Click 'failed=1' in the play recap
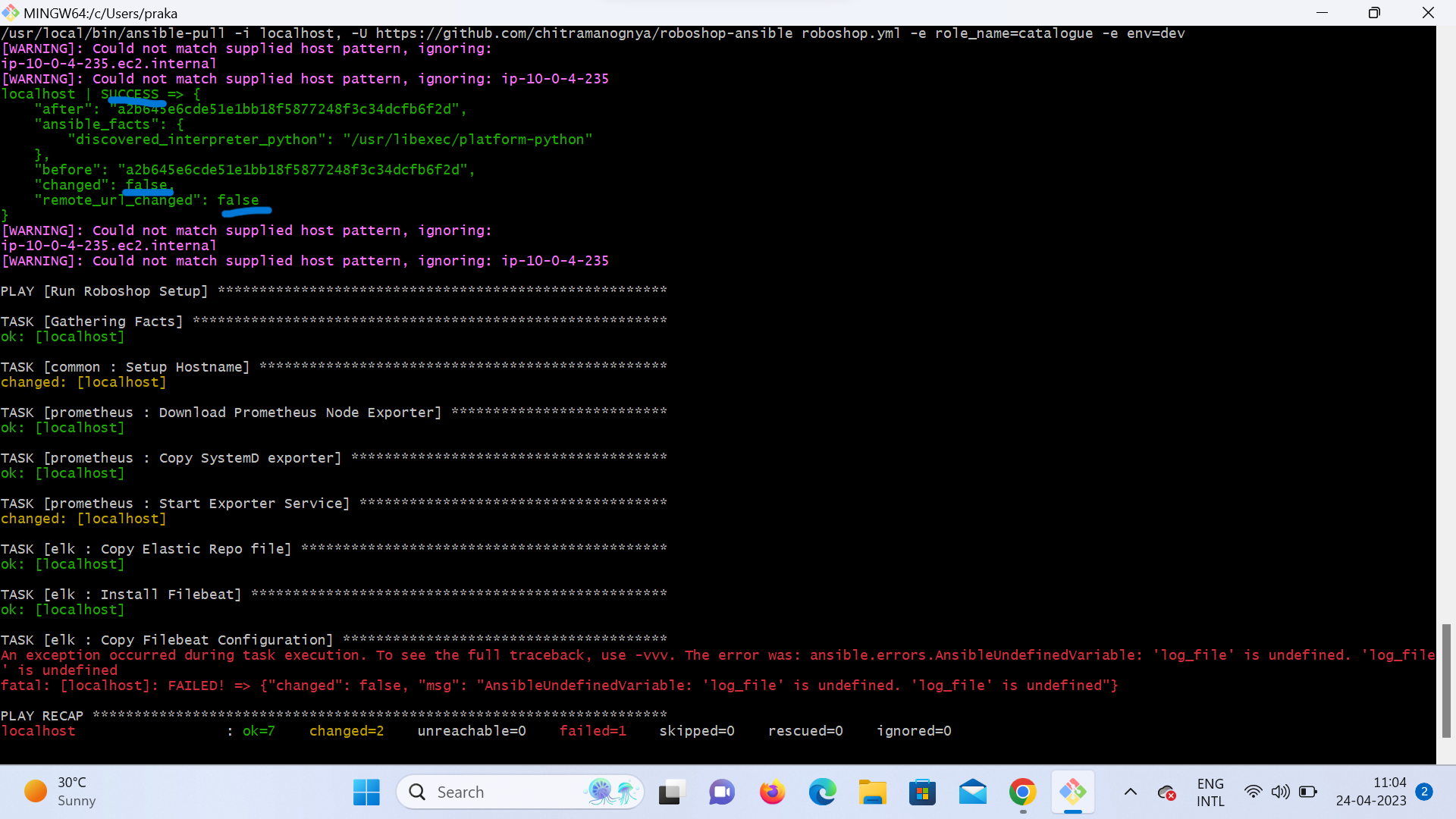The height and width of the screenshot is (819, 1456). tap(593, 731)
